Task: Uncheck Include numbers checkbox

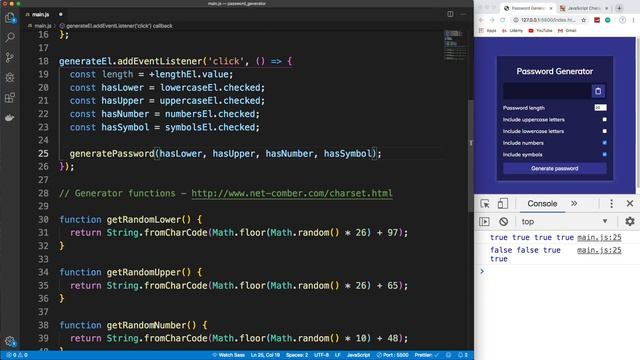Action: [604, 143]
